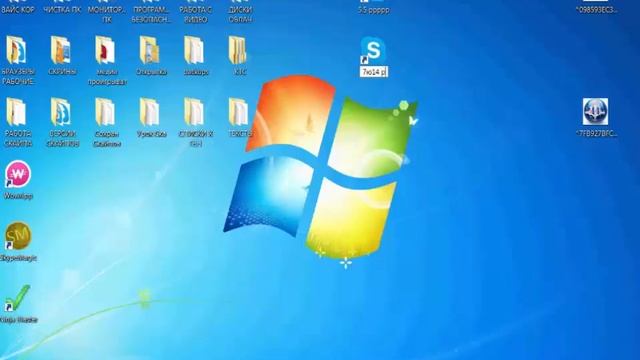640x360 pixels.
Task: Select the ВЕРСИИ СКАЙПОВ folder
Action: [x=61, y=112]
